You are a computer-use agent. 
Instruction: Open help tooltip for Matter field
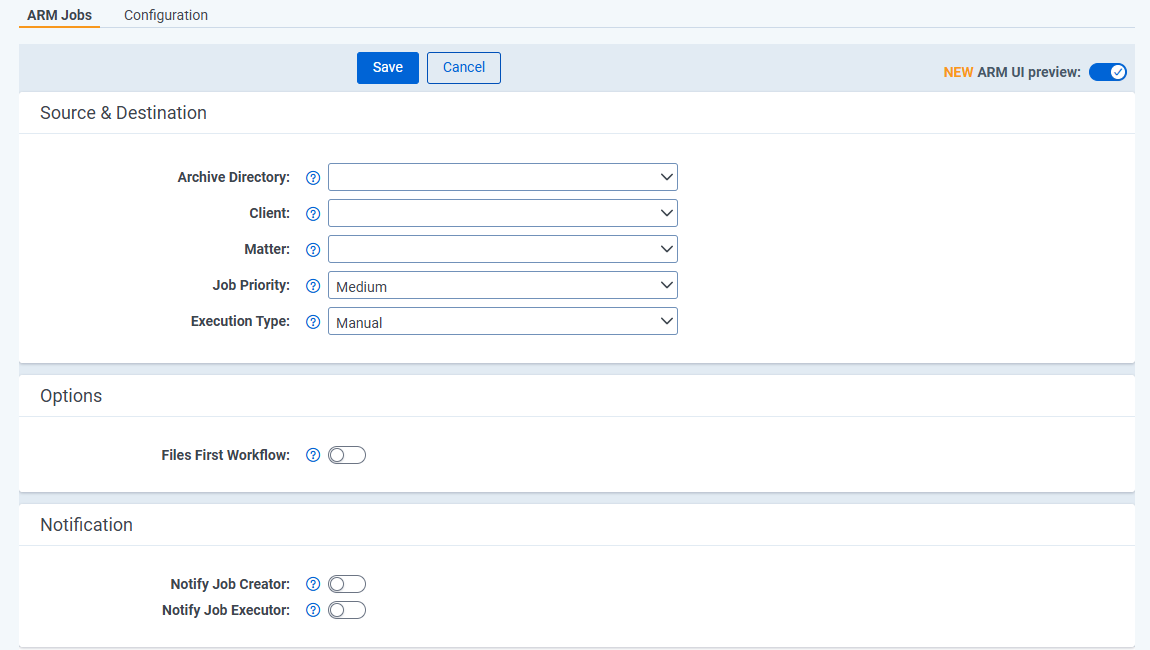[x=313, y=250]
